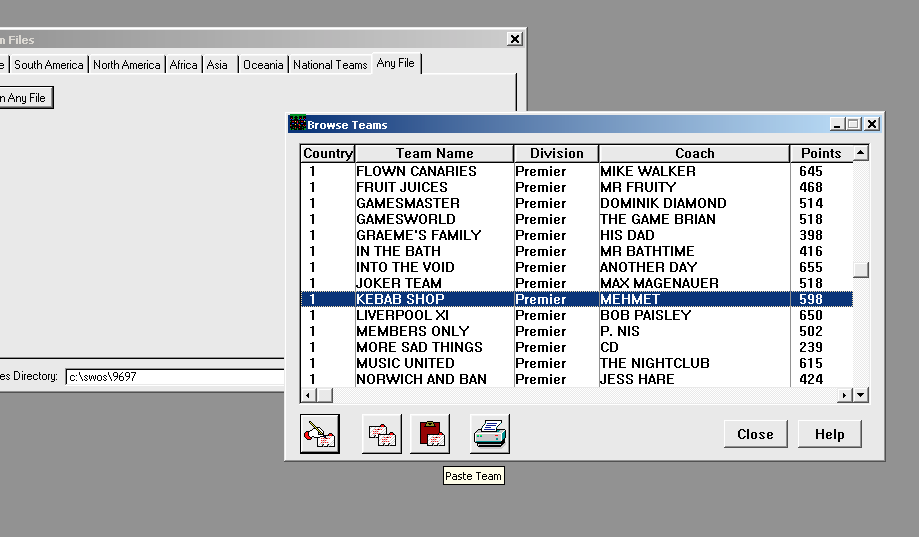
Task: Maximize the Browse Teams window
Action: click(853, 124)
